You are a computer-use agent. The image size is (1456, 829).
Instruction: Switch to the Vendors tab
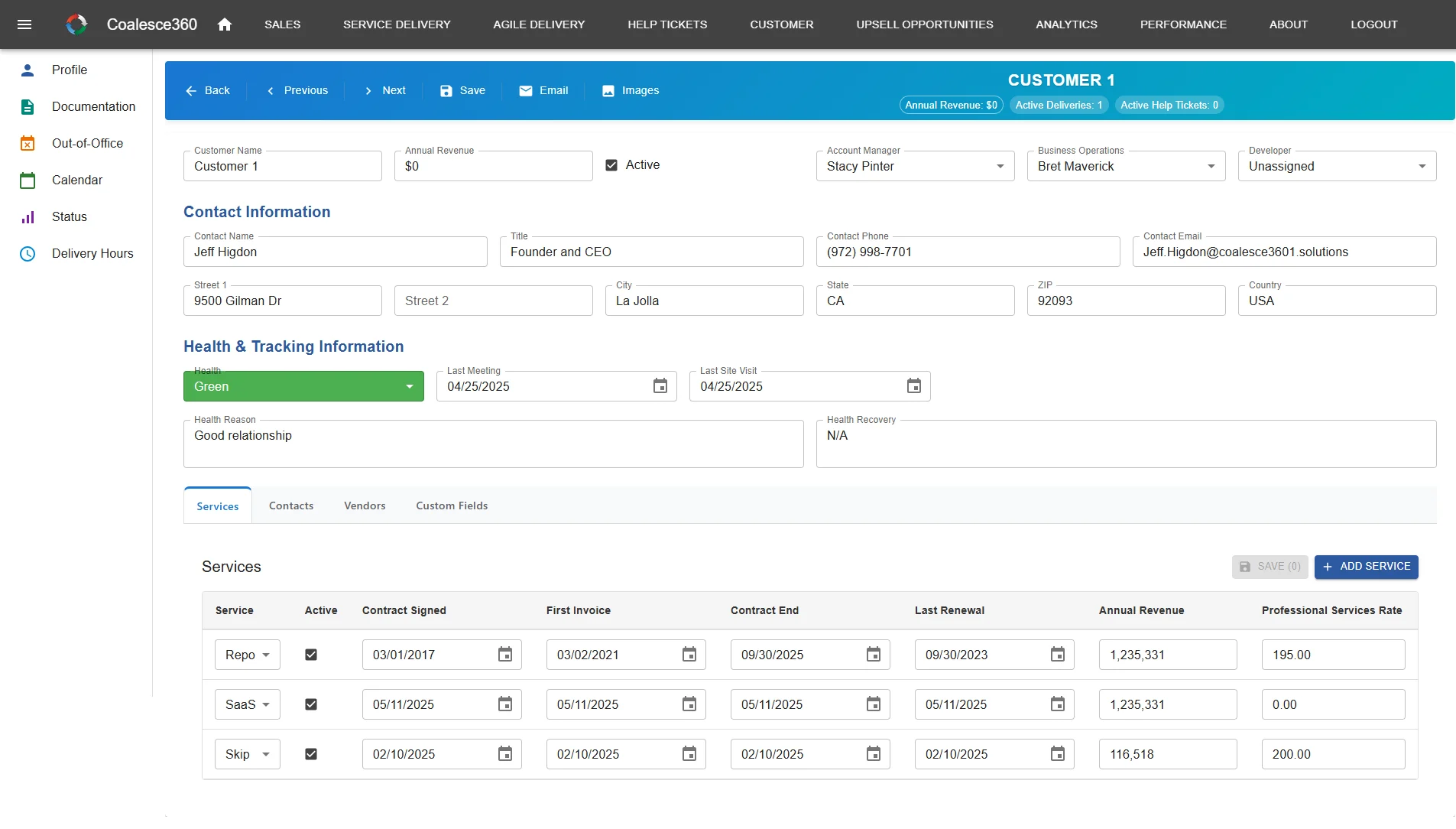[365, 506]
